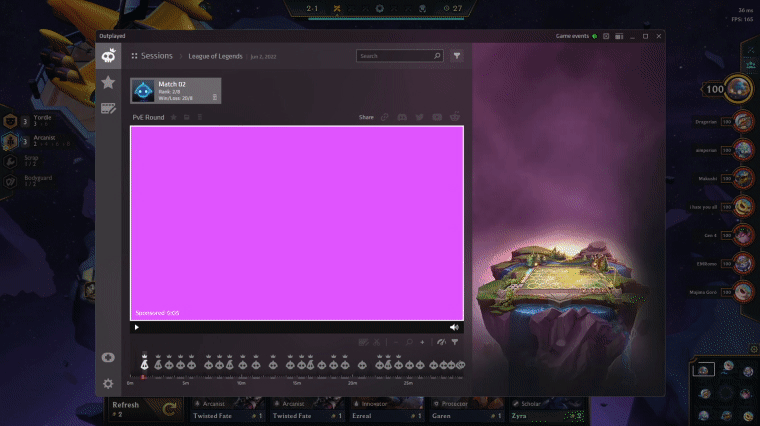Share clip to Reddit
760x426 pixels.
455,117
